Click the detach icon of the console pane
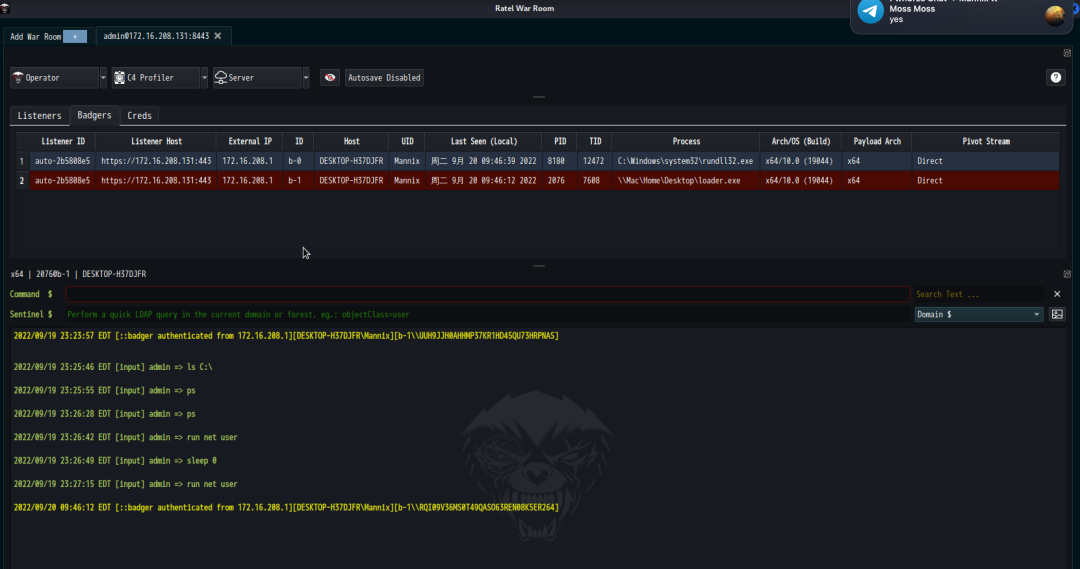The width and height of the screenshot is (1080, 569). 1067,274
